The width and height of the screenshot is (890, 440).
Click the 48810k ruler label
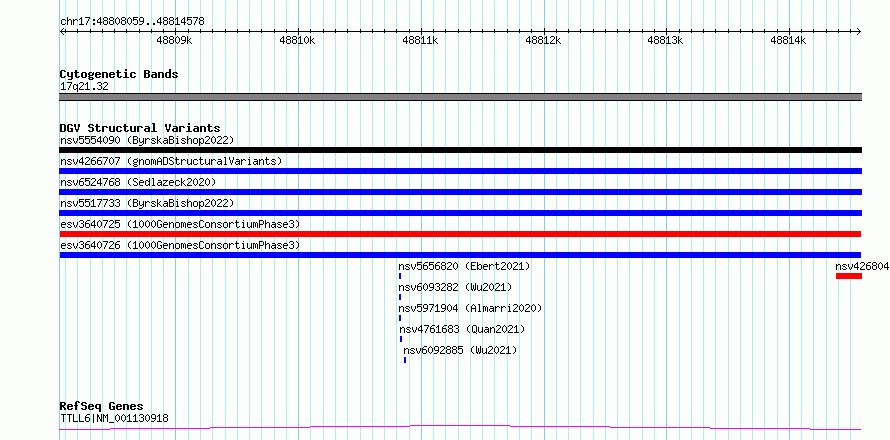tap(297, 40)
